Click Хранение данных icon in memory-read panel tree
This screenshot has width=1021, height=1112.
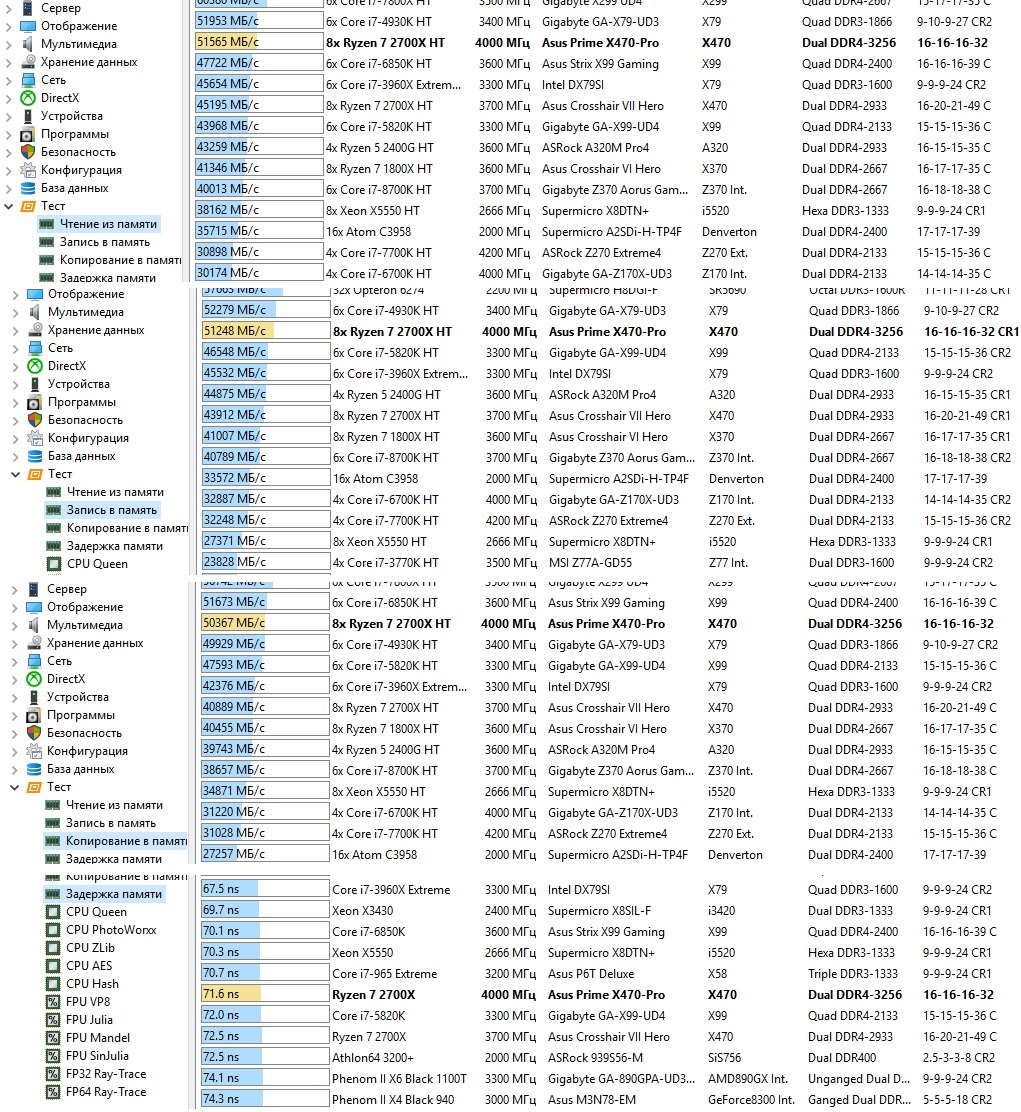coord(28,62)
